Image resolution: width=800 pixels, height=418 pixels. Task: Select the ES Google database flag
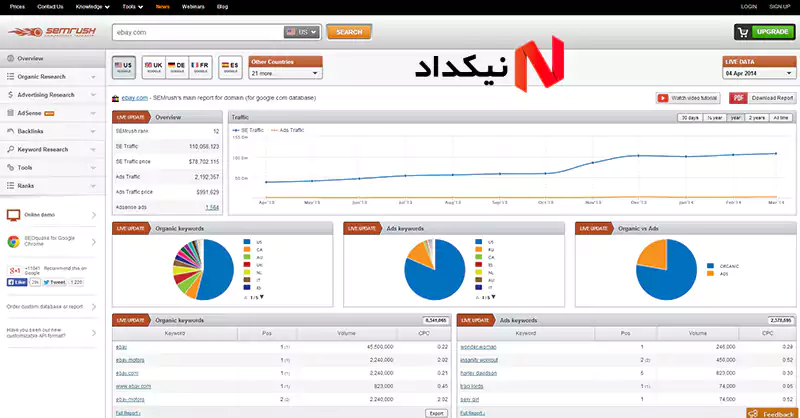click(x=231, y=67)
